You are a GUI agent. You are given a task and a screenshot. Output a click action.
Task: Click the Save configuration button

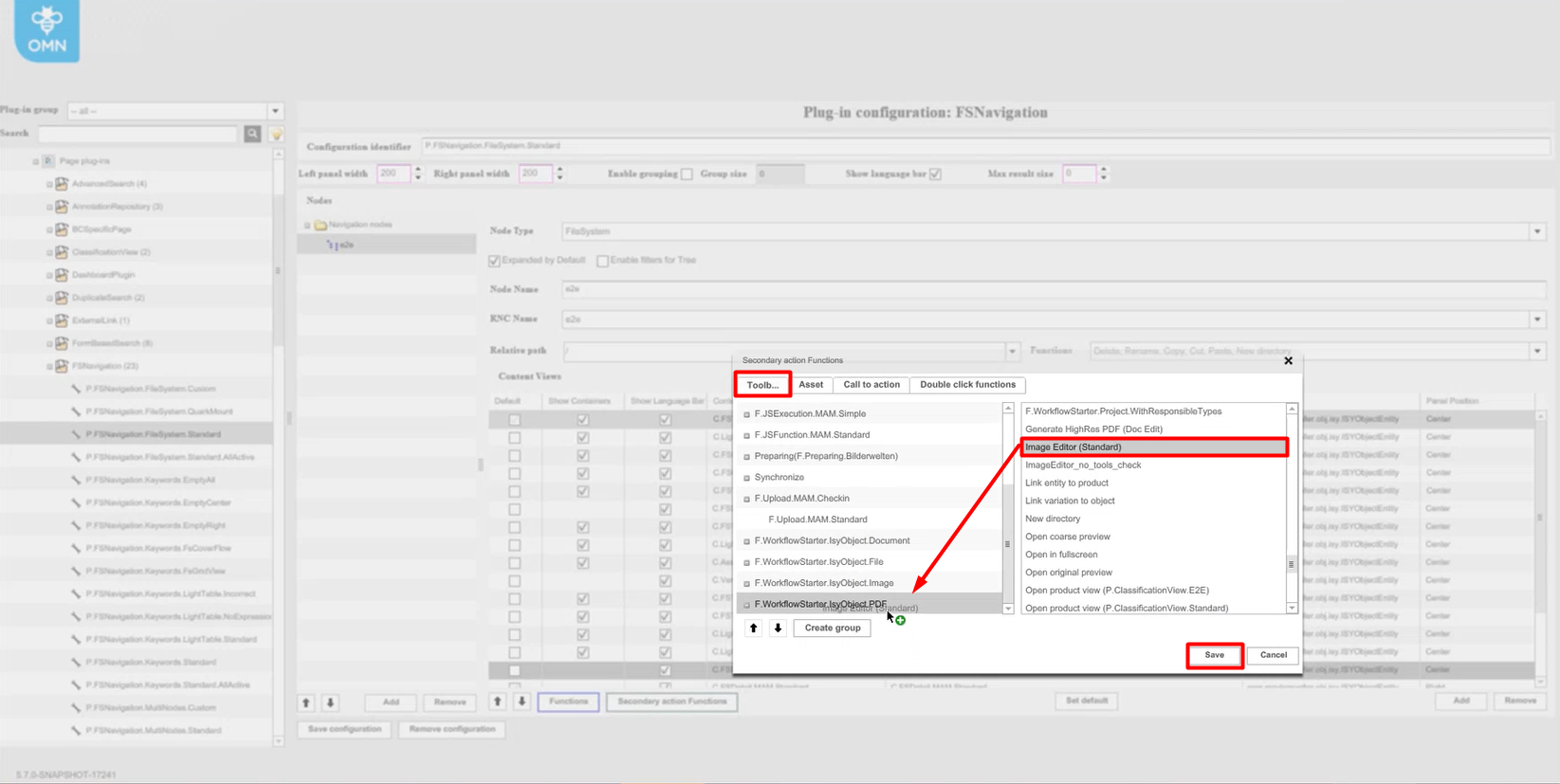(x=344, y=729)
